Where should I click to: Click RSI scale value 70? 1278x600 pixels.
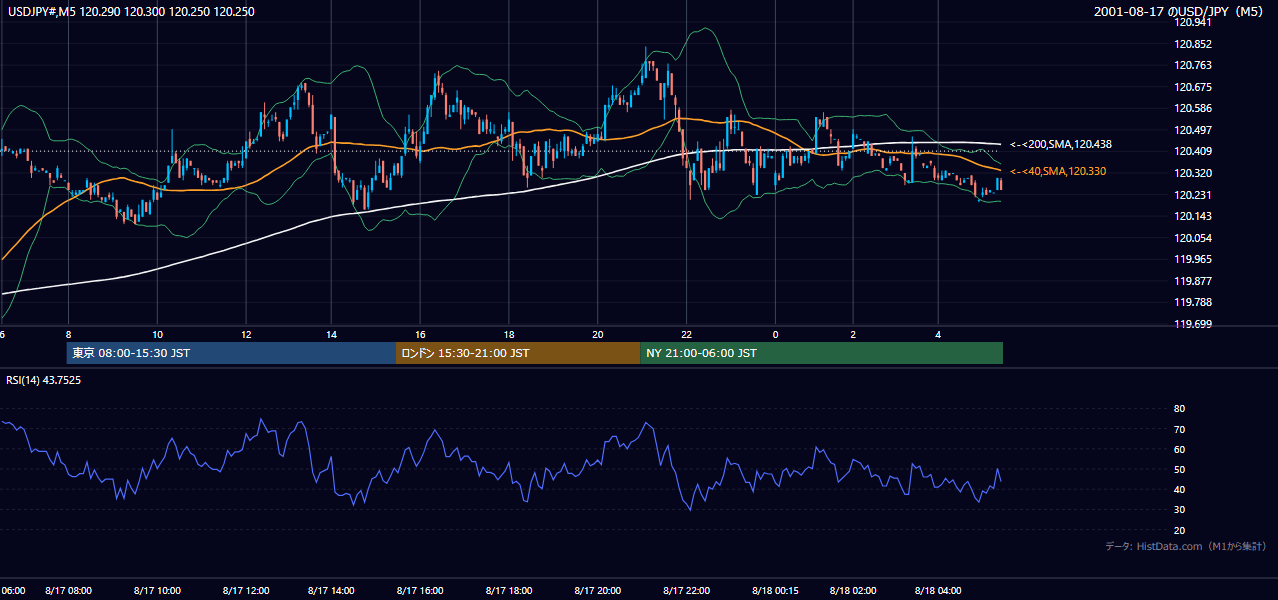(1179, 429)
